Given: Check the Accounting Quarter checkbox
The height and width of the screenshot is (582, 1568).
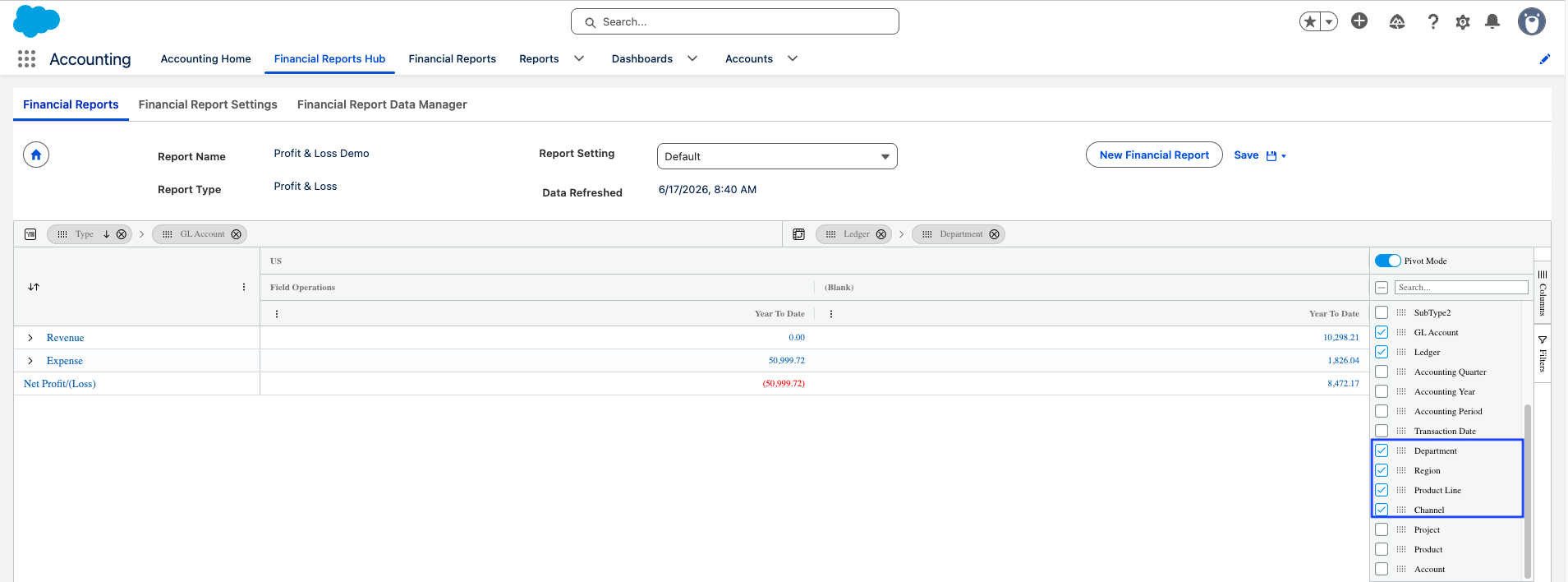Looking at the screenshot, I should click(x=1382, y=372).
